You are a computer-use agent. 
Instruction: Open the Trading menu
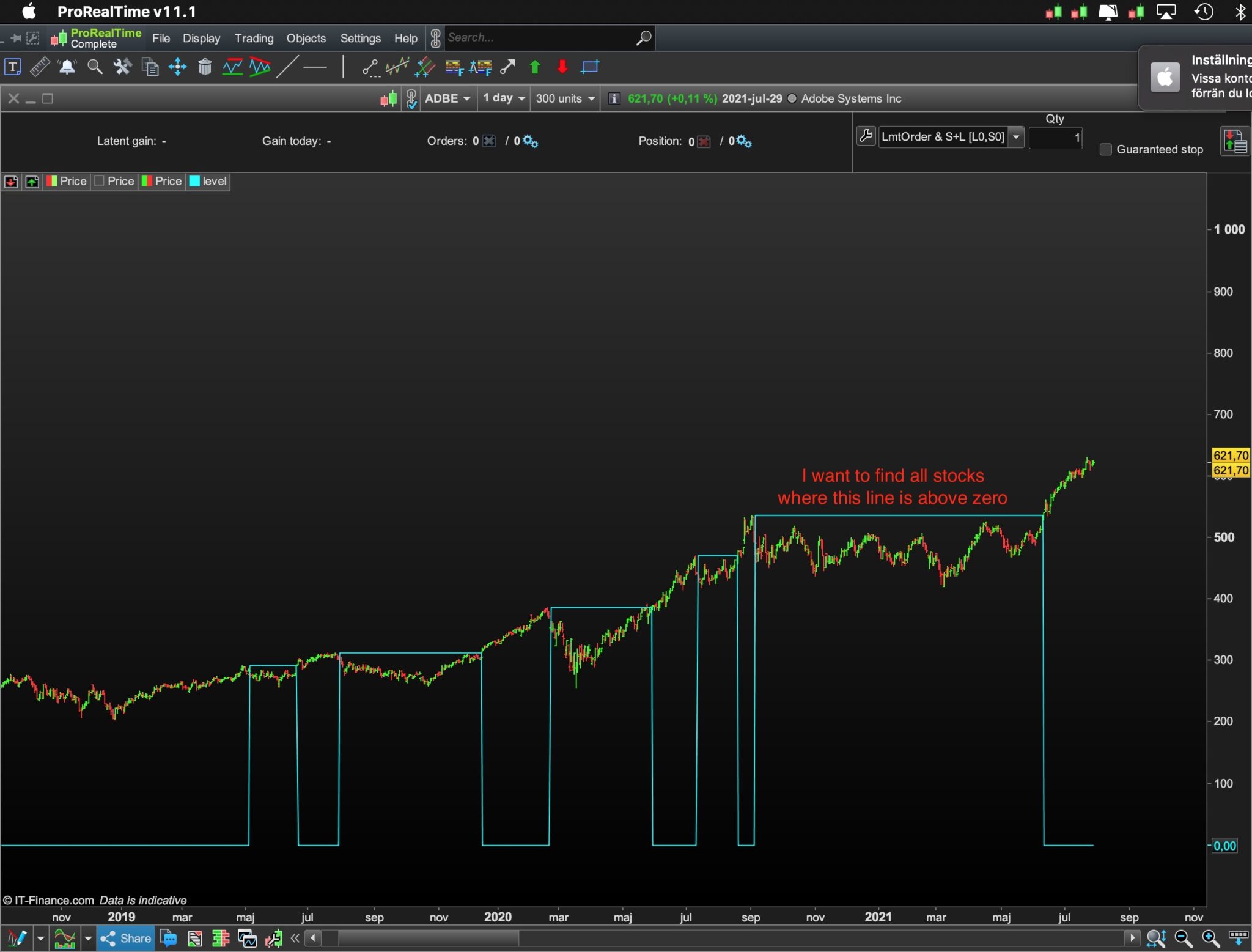254,38
